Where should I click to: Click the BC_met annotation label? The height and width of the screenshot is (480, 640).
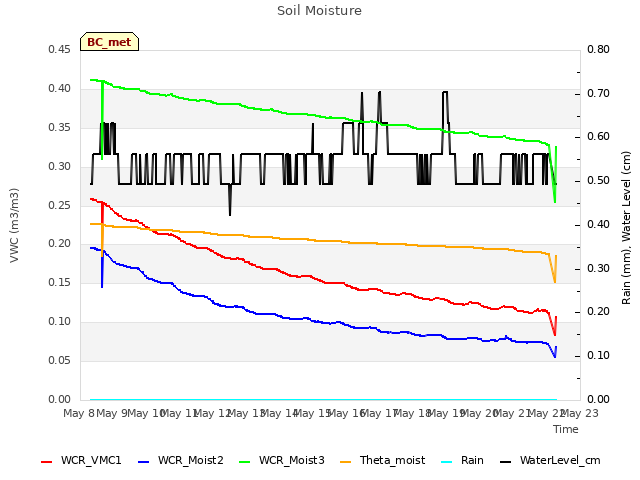tap(109, 42)
